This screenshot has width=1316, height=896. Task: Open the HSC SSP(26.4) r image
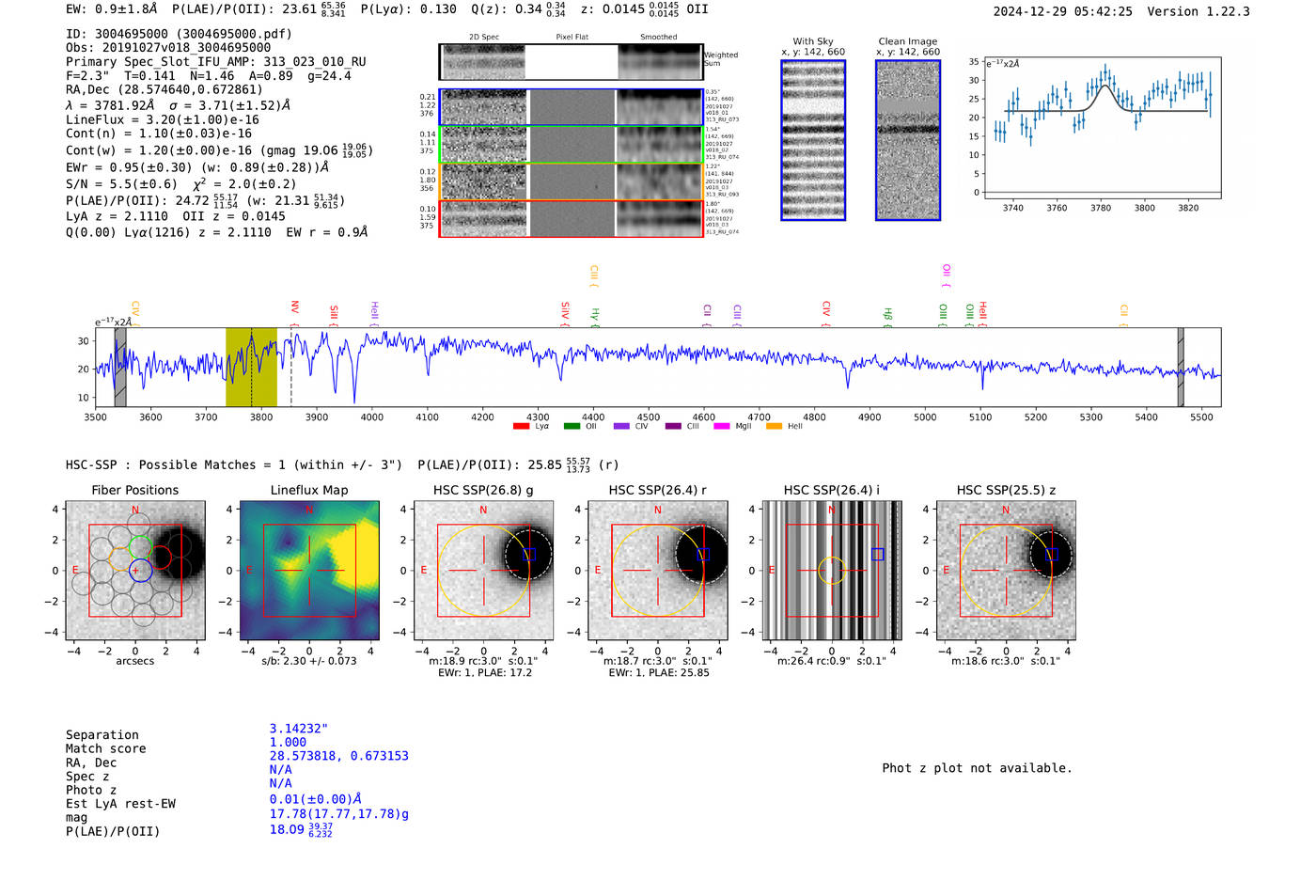click(658, 571)
